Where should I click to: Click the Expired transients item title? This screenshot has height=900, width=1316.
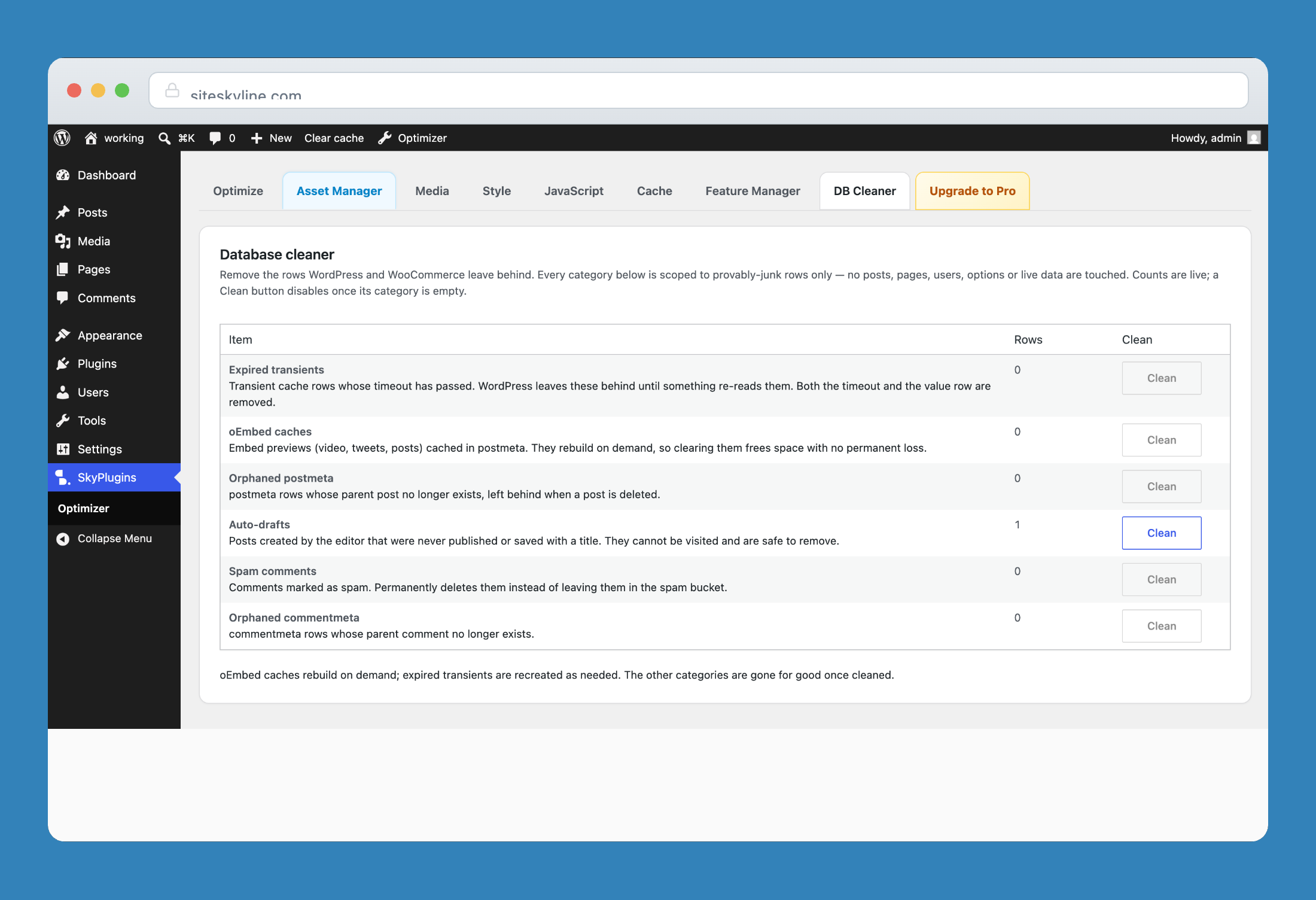tap(276, 370)
